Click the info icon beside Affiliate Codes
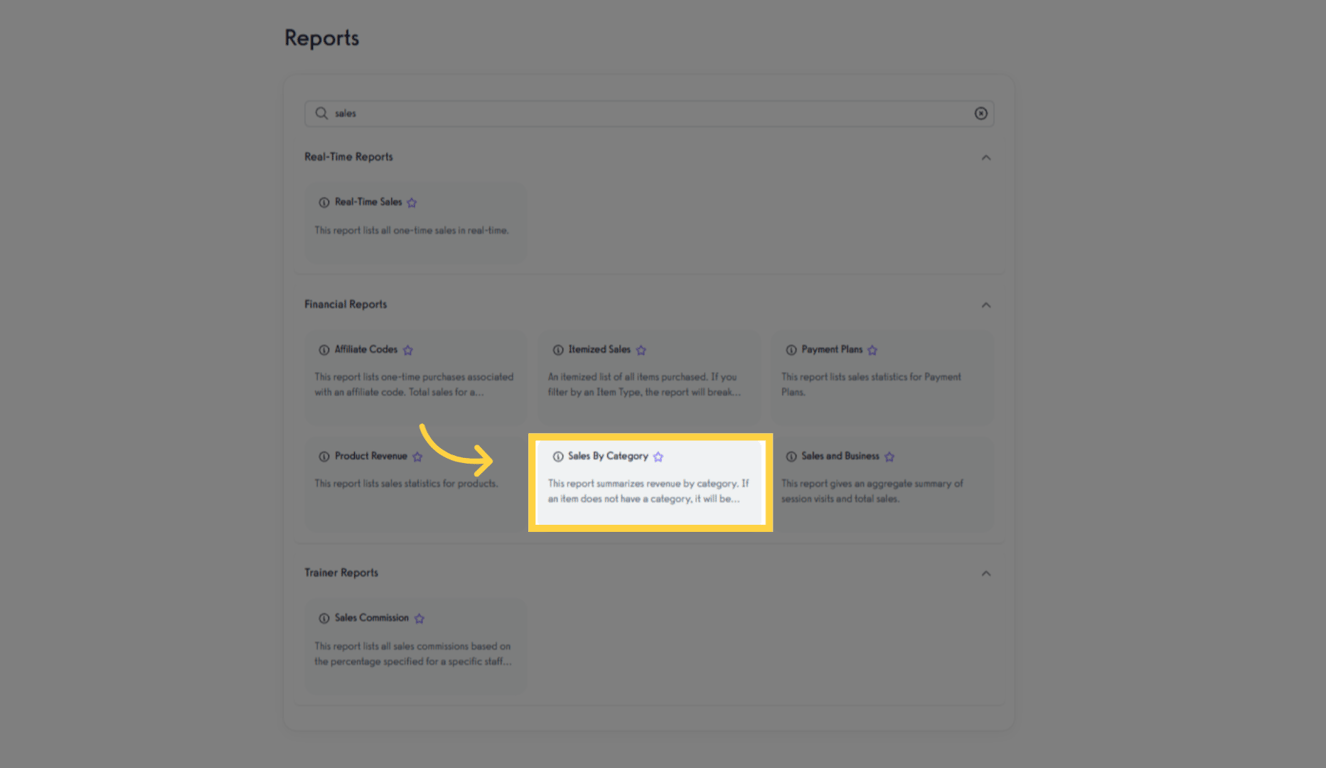 pyautogui.click(x=324, y=349)
